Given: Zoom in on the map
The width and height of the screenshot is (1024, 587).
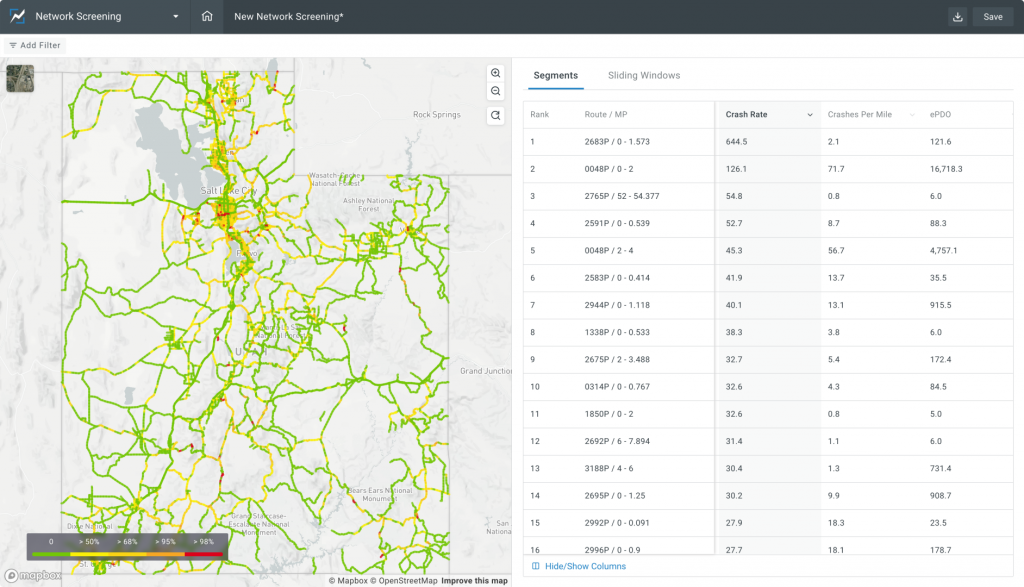Looking at the screenshot, I should pyautogui.click(x=495, y=74).
